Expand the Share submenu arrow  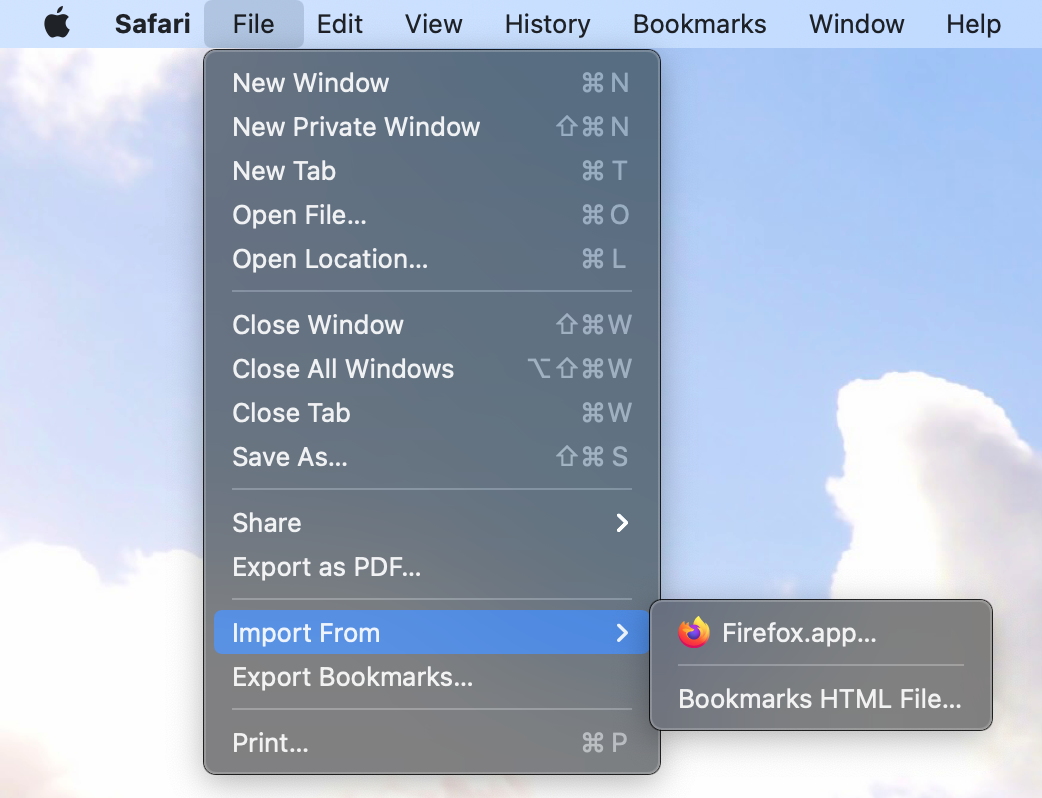[x=622, y=523]
